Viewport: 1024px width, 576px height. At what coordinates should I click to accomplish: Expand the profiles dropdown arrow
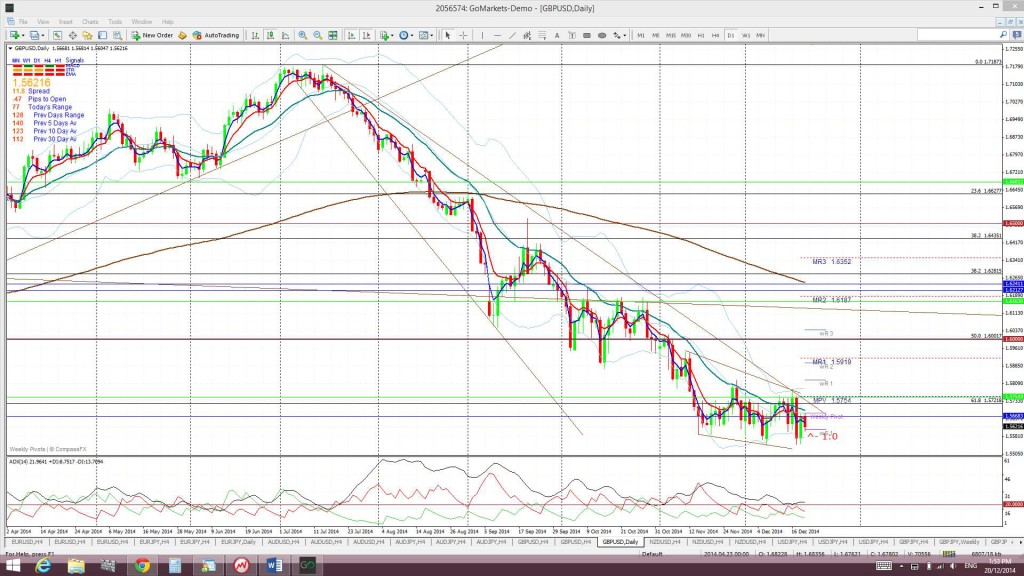tap(43, 35)
